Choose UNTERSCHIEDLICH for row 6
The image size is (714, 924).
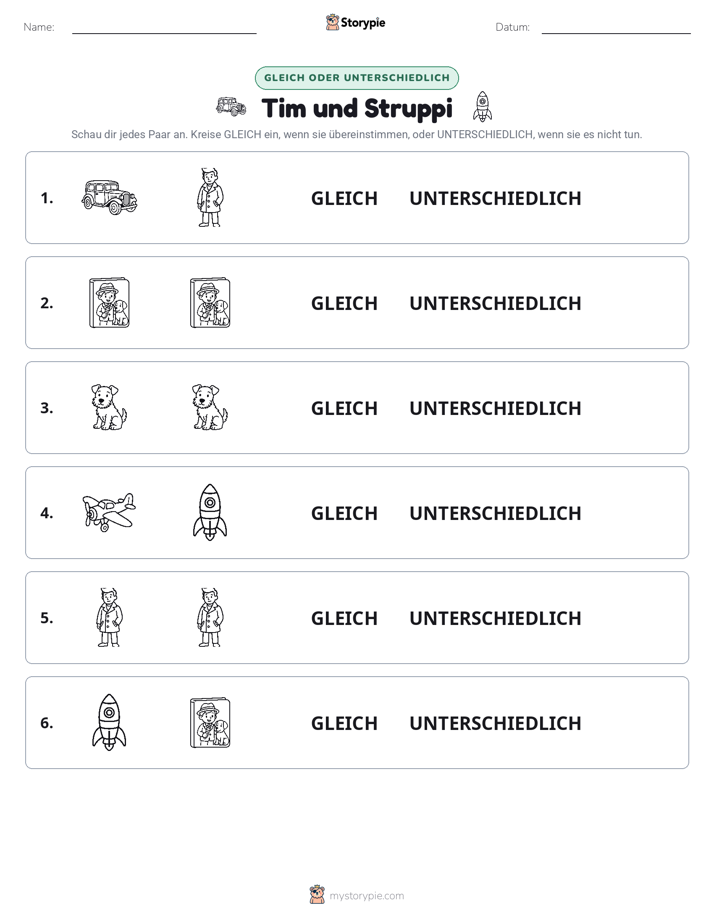(x=495, y=722)
